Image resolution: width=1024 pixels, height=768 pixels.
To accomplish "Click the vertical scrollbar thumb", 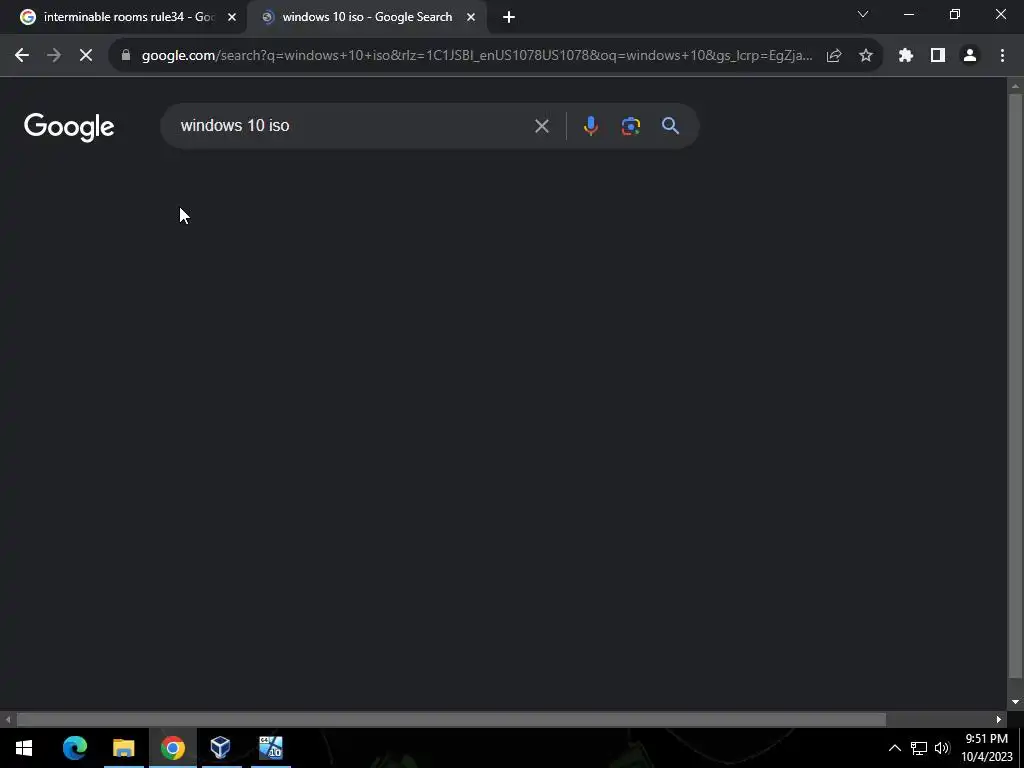I will click(1015, 387).
